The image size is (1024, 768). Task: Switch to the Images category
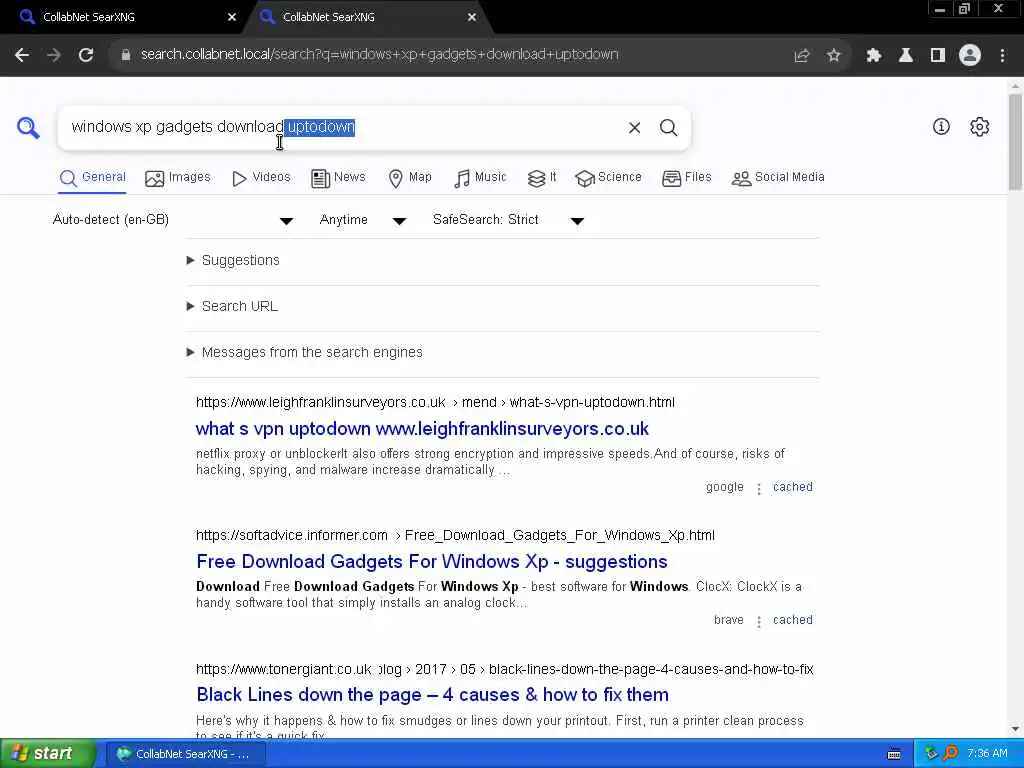click(x=178, y=178)
